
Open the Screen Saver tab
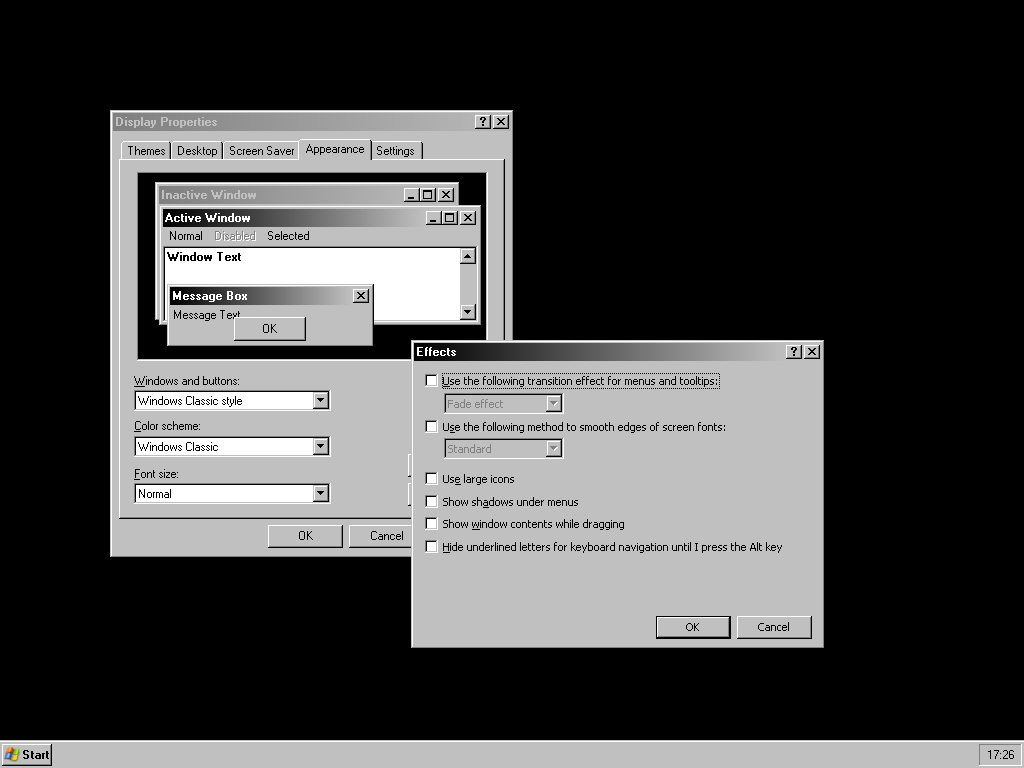(261, 151)
